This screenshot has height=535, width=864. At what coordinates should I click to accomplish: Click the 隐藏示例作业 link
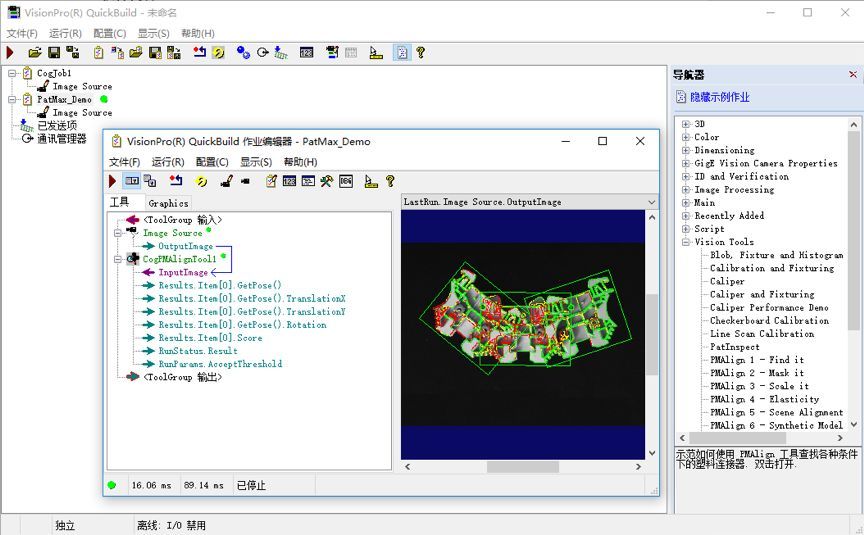720,97
